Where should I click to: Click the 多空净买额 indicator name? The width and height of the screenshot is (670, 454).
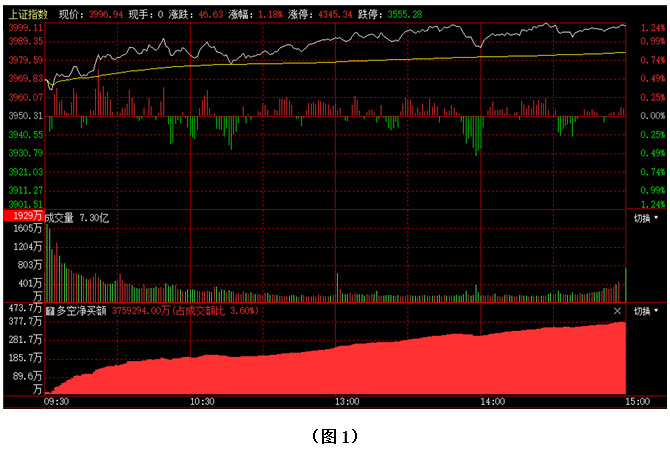point(82,311)
